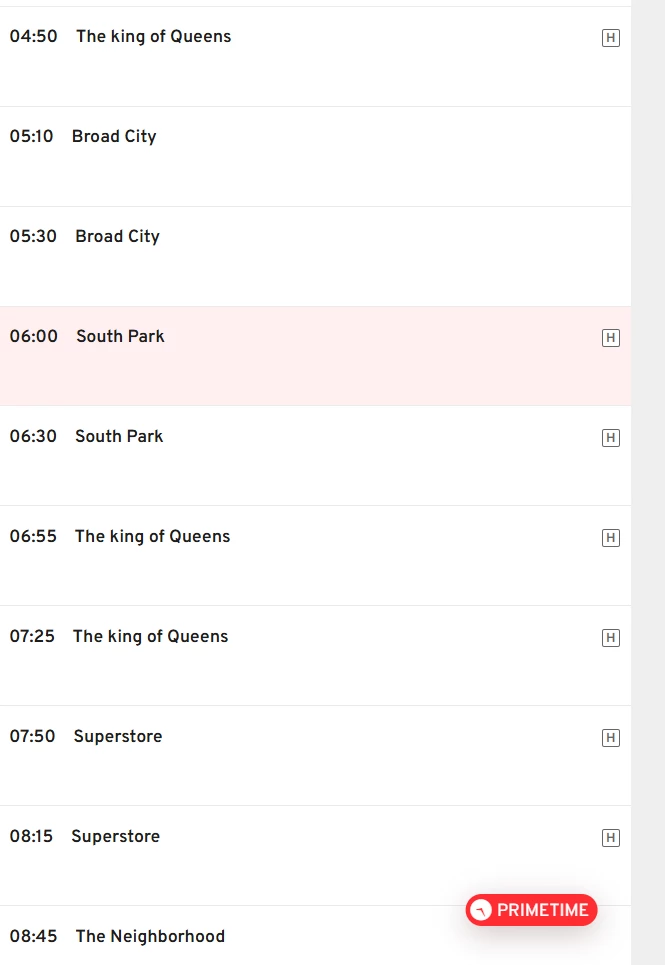Click the H icon on the 07:50 Superstore row
Viewport: 665px width, 965px height.
click(x=610, y=738)
